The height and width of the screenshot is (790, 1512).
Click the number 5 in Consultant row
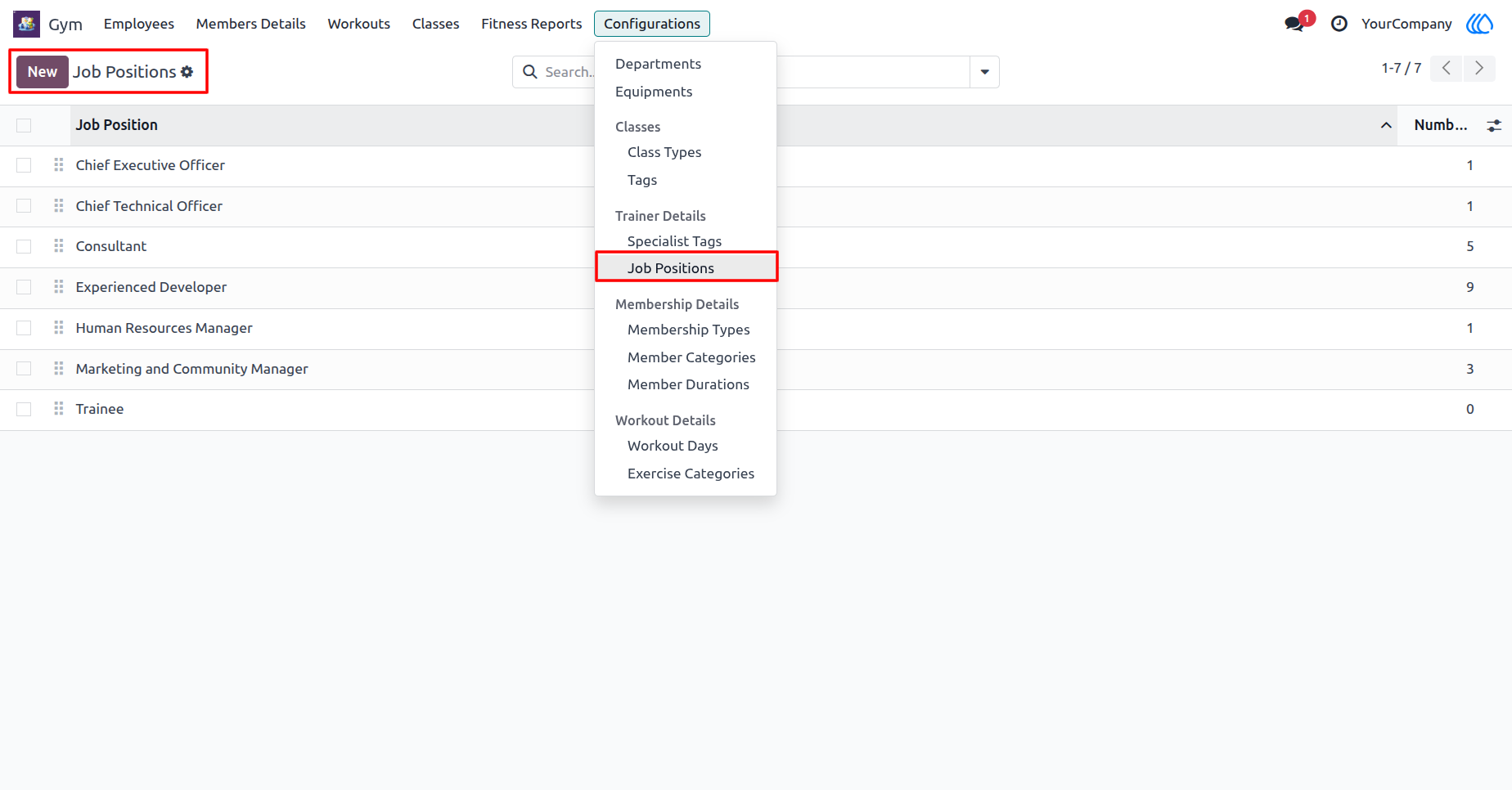[1470, 246]
